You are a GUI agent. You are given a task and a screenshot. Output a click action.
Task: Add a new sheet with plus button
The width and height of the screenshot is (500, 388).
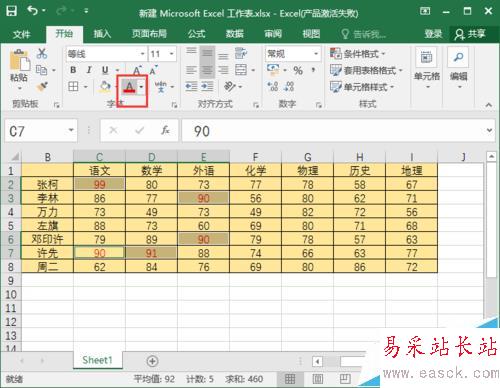pyautogui.click(x=152, y=361)
